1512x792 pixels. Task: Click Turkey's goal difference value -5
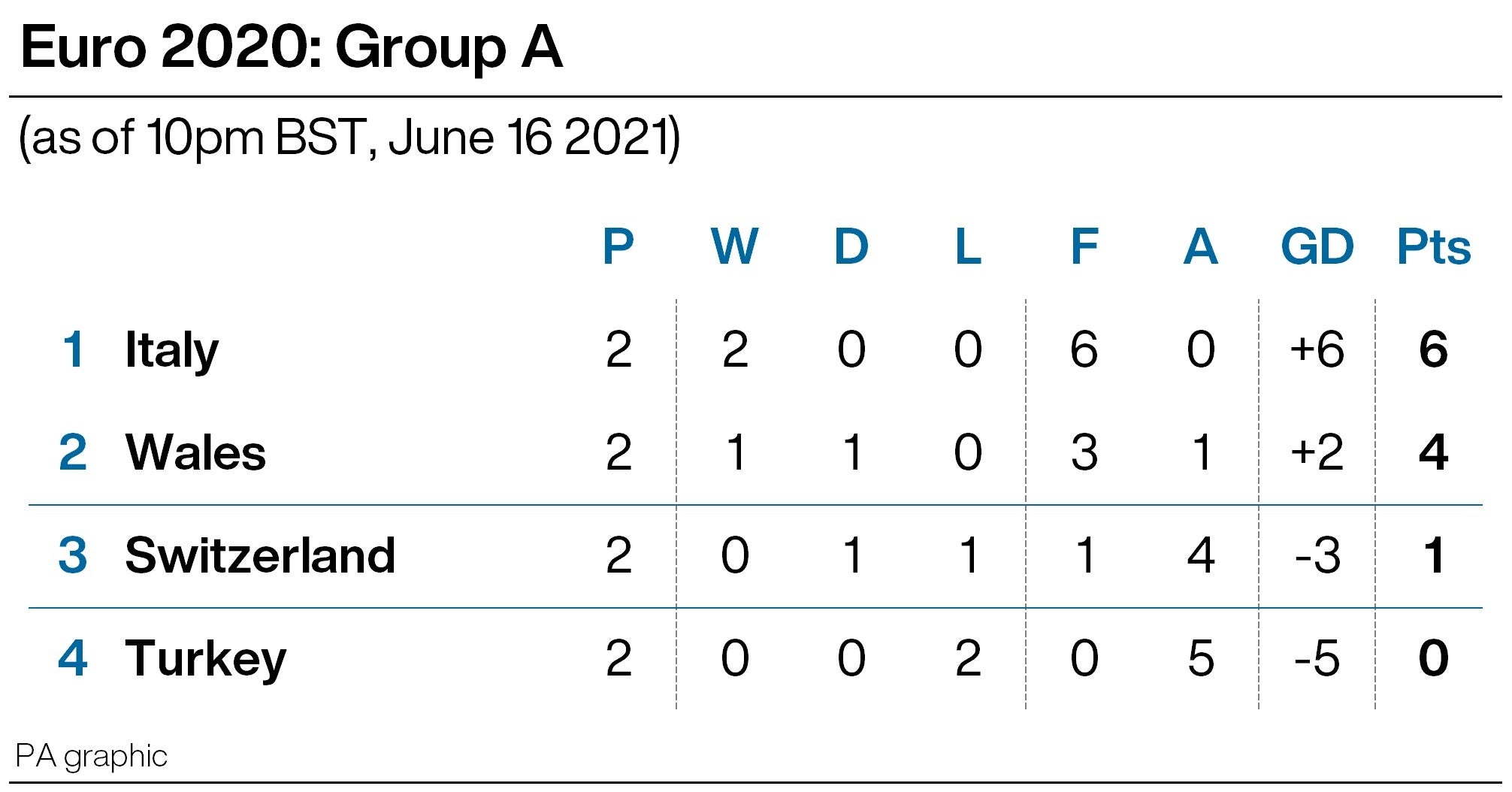[x=1317, y=659]
